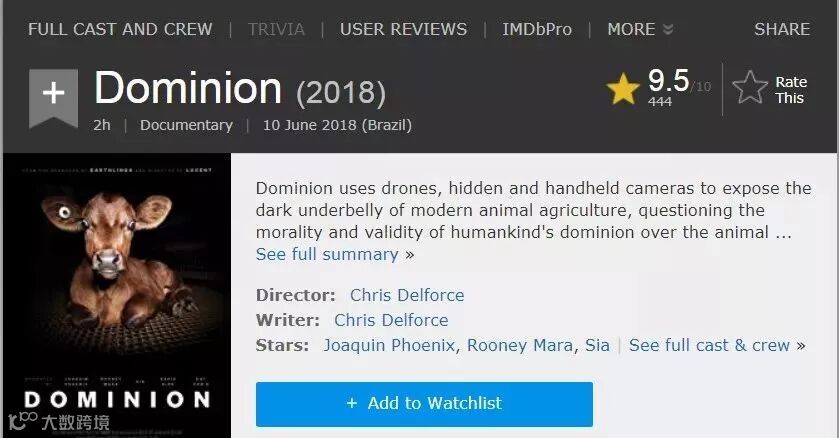Click Add to Watchlist button
The width and height of the screenshot is (839, 438).
click(424, 404)
